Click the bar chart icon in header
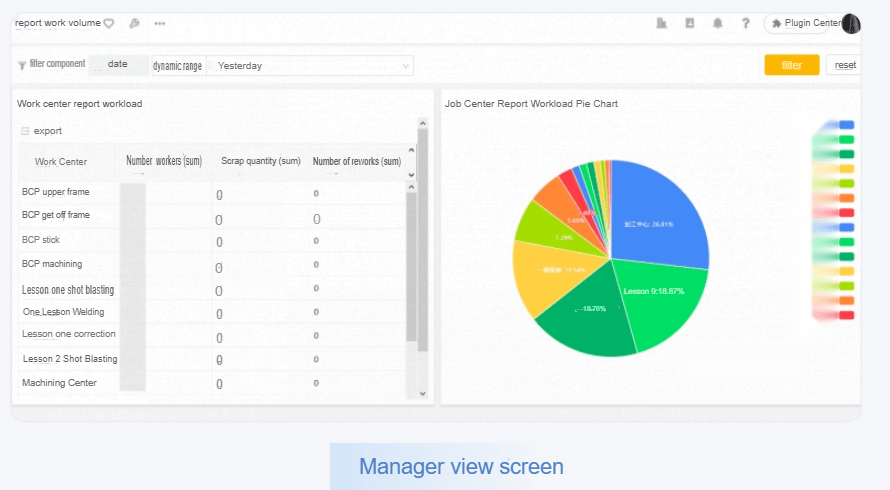Screen dimensions: 890x490 click(x=661, y=23)
